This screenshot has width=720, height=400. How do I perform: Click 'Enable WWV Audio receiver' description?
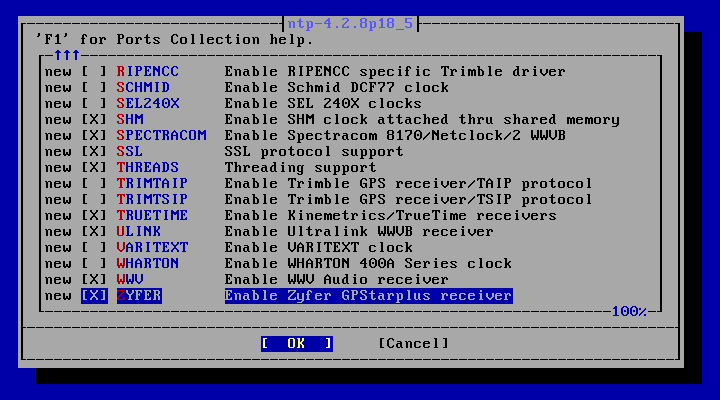337,280
